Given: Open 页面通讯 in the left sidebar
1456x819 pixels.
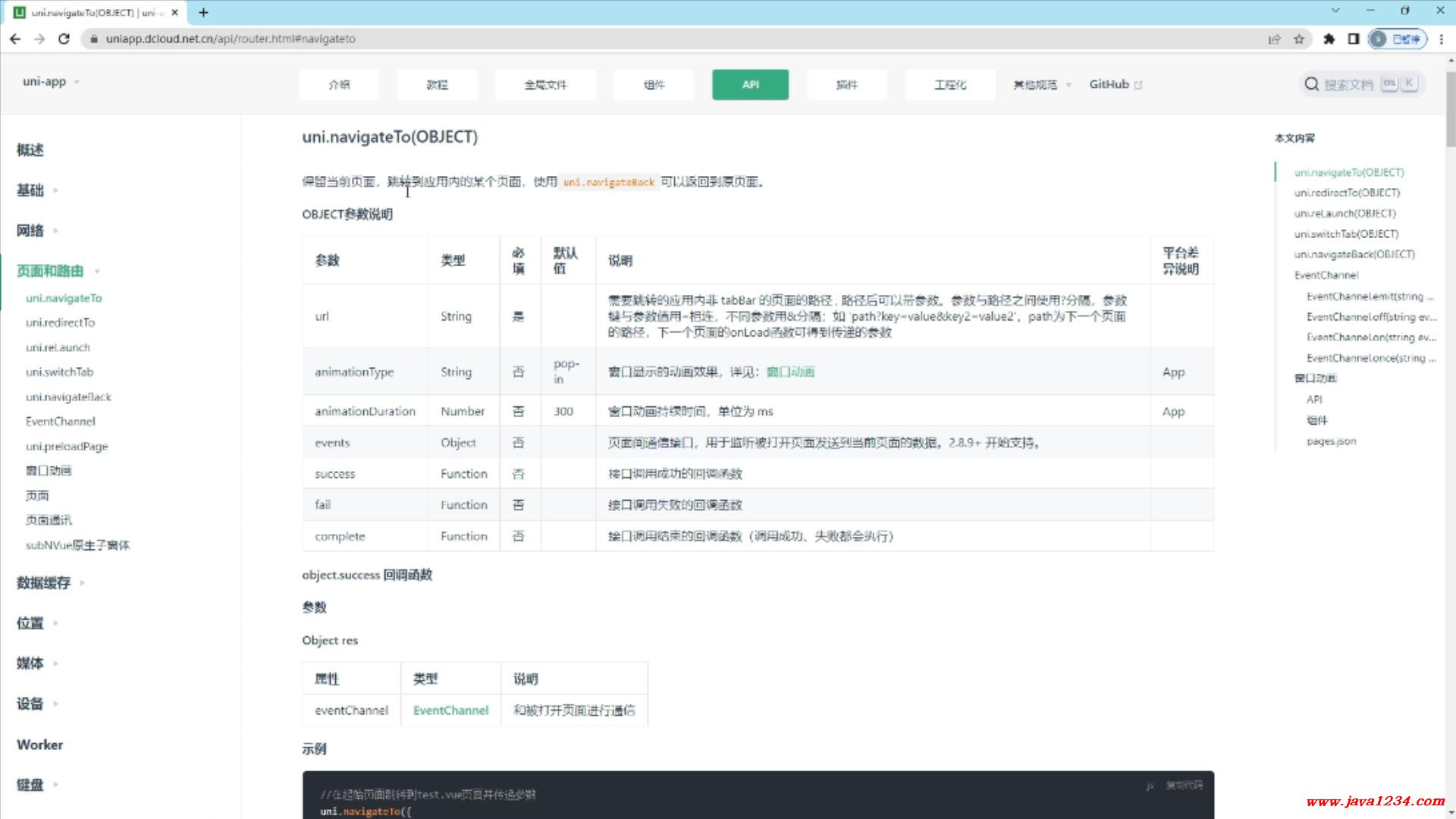Looking at the screenshot, I should pyautogui.click(x=49, y=519).
